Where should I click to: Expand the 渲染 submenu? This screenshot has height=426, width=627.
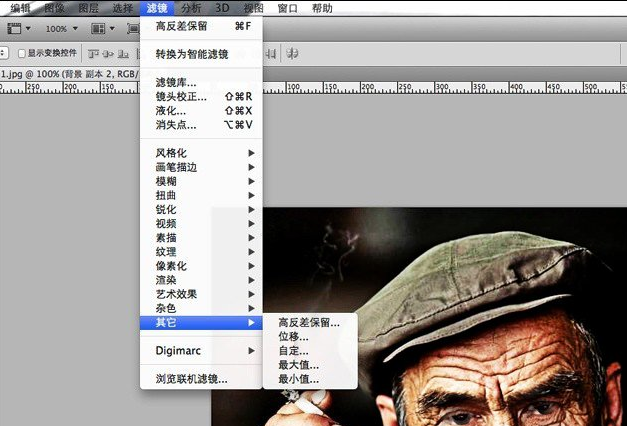201,280
